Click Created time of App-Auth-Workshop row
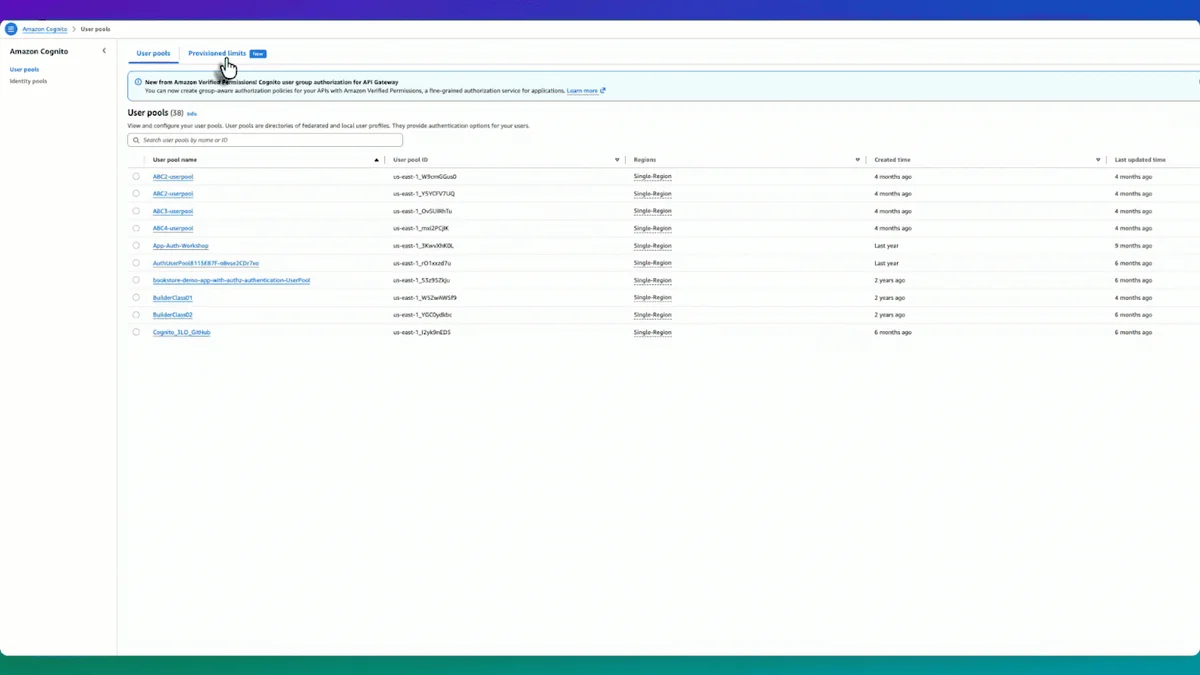1200x675 pixels. tap(886, 246)
